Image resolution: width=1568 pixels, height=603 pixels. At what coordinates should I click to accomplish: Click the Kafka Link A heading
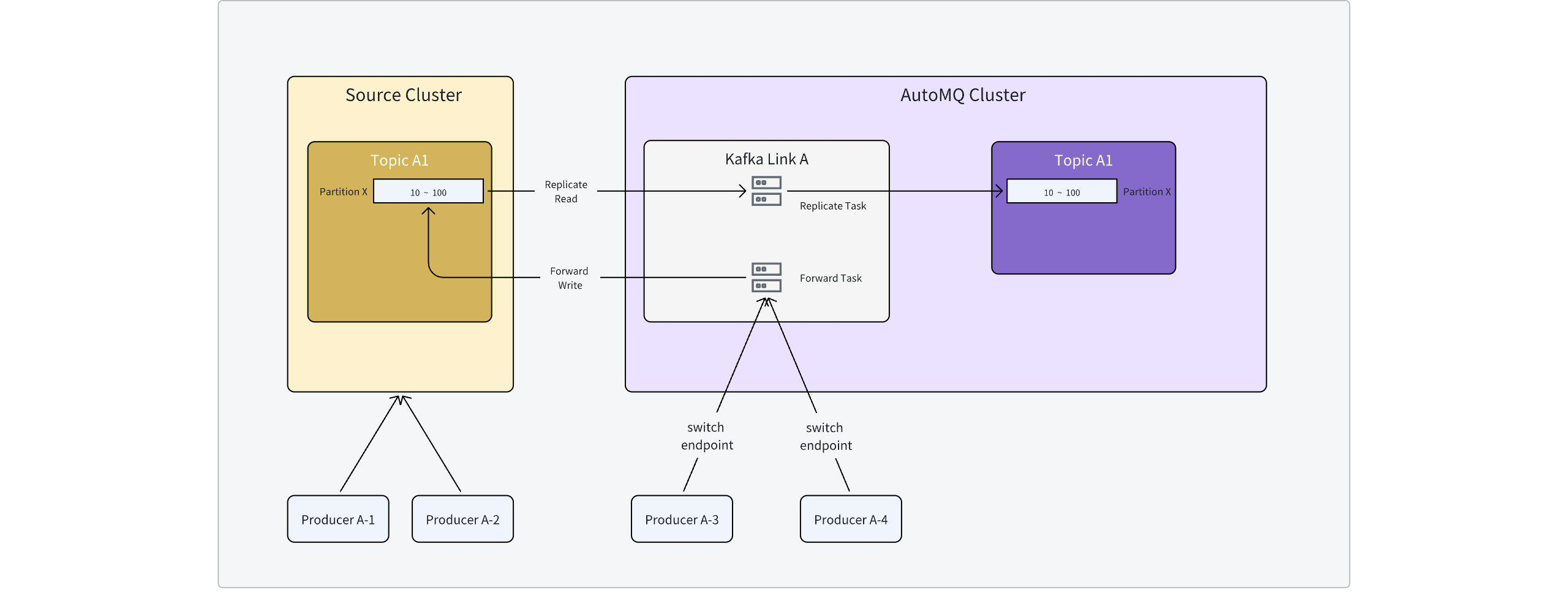point(766,159)
